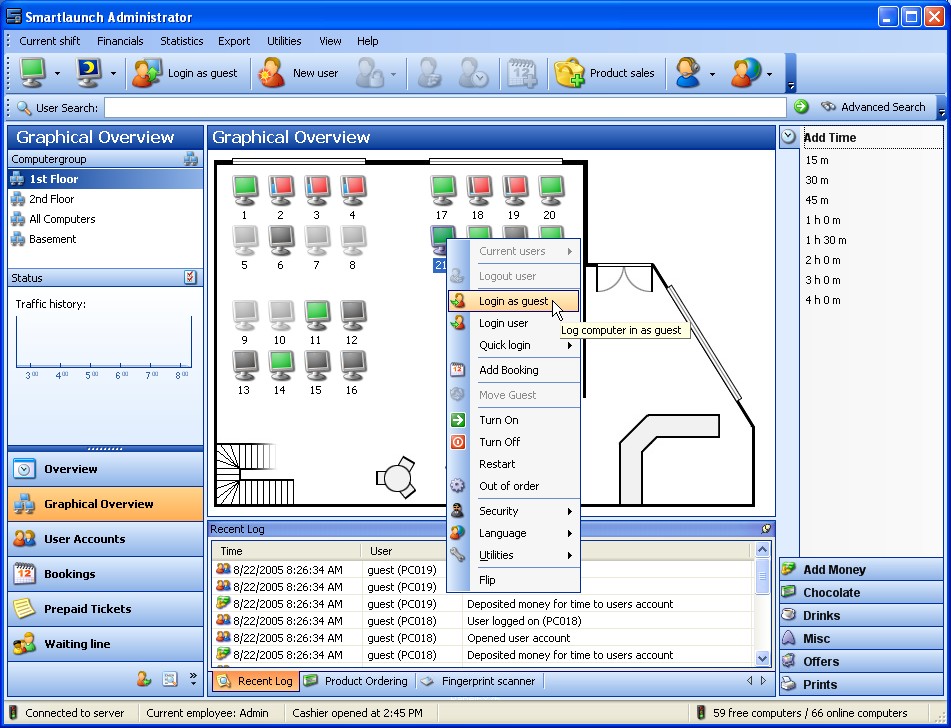Click the user with globe toolbar icon
The image size is (951, 728).
coord(745,73)
